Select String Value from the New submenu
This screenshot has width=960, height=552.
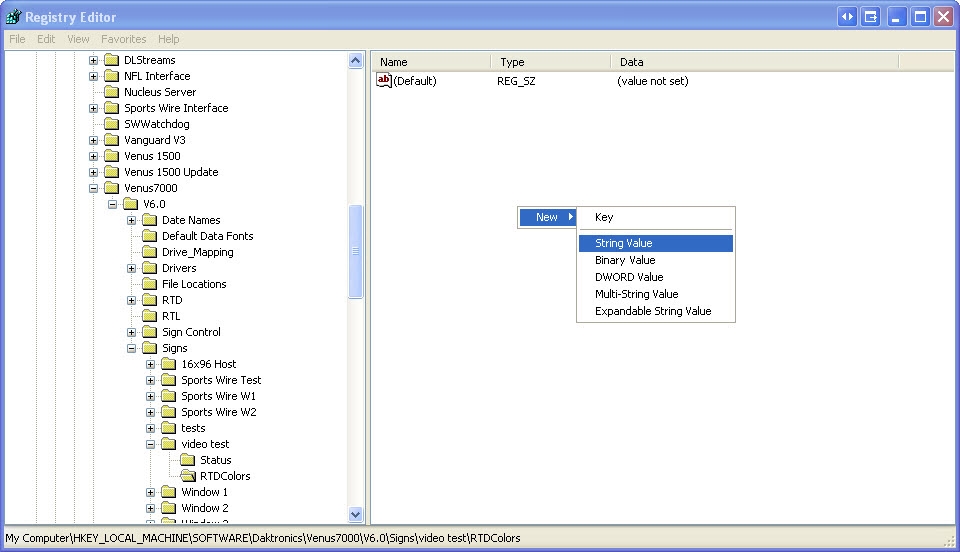(x=624, y=243)
